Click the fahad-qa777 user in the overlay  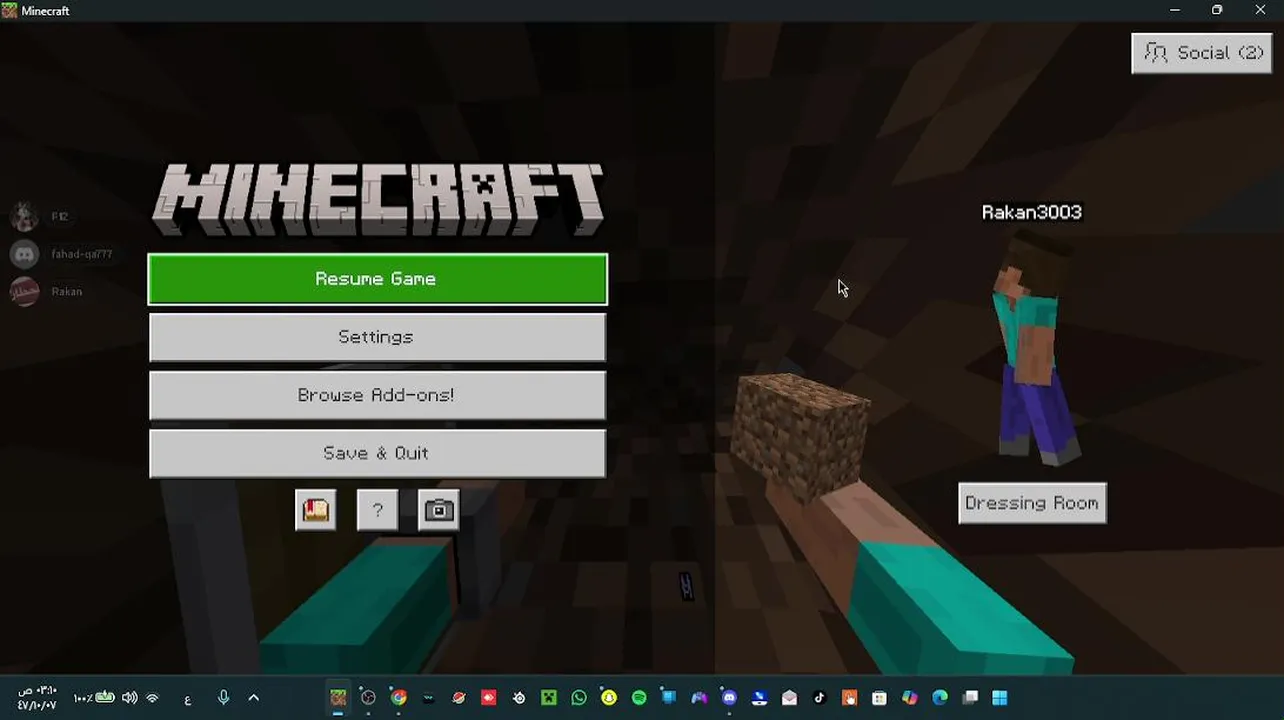pyautogui.click(x=61, y=254)
